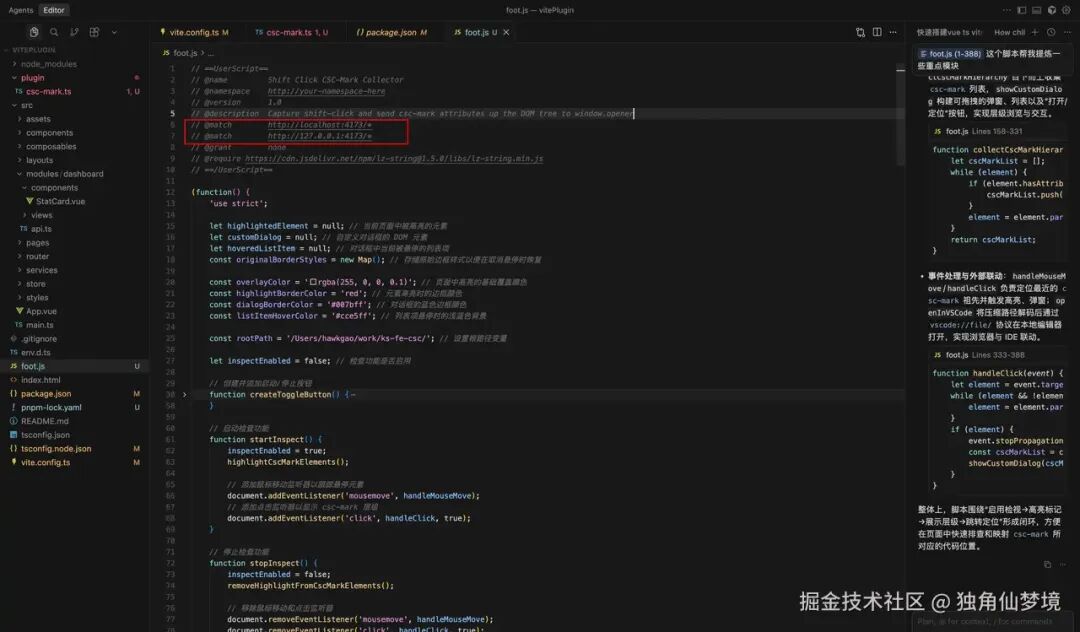Open pnpm-lock.yaml in the explorer
Viewport: 1080px width, 632px height.
tap(51, 408)
